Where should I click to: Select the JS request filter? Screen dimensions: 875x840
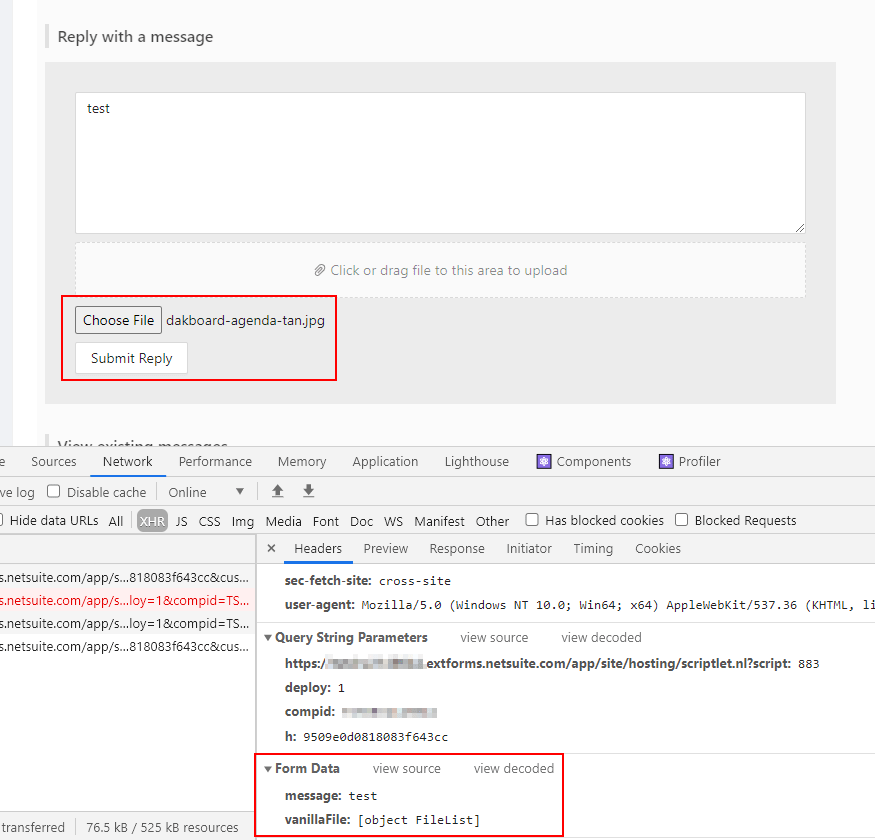point(182,520)
